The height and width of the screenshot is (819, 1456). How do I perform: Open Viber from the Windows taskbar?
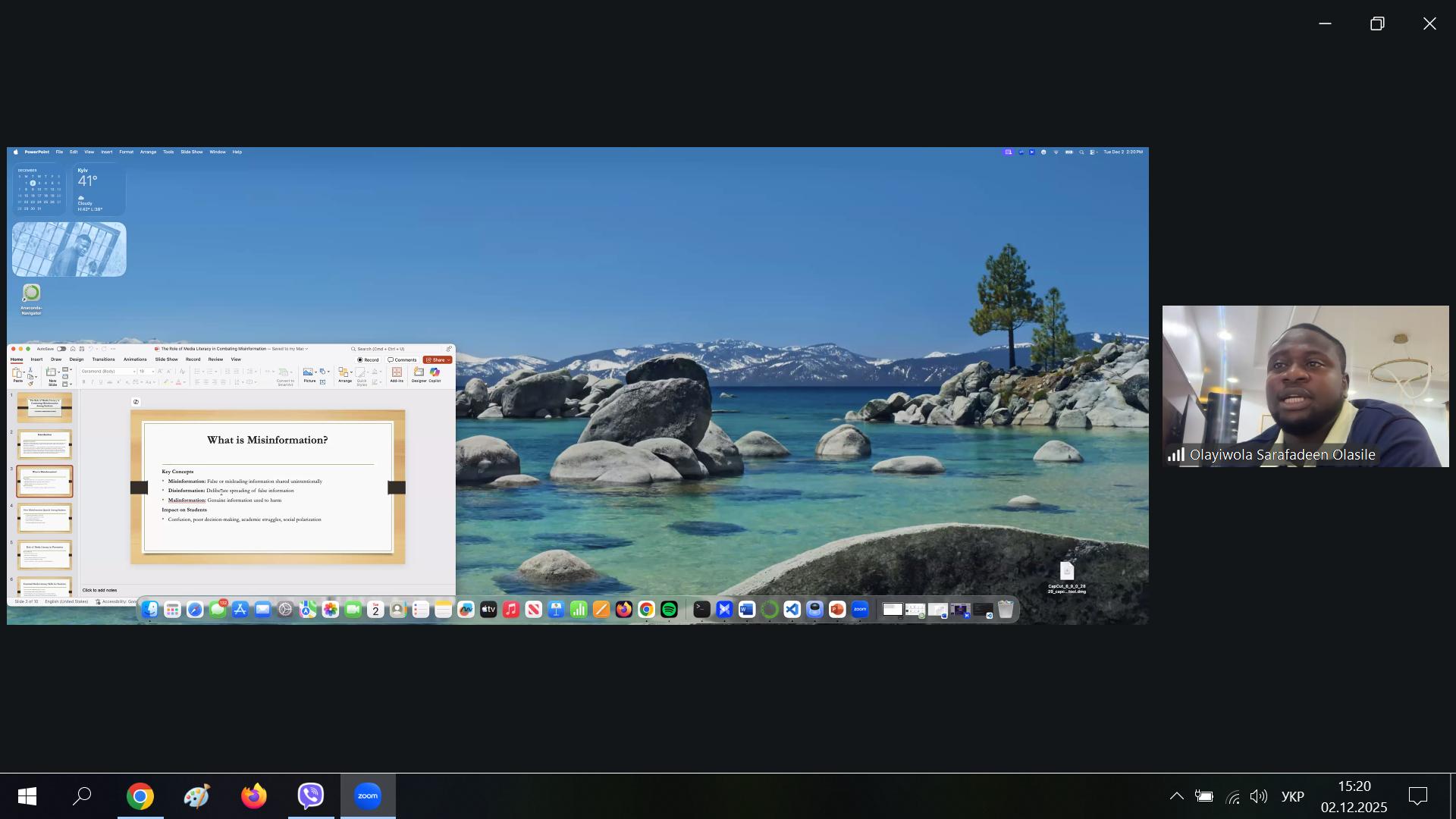point(311,795)
